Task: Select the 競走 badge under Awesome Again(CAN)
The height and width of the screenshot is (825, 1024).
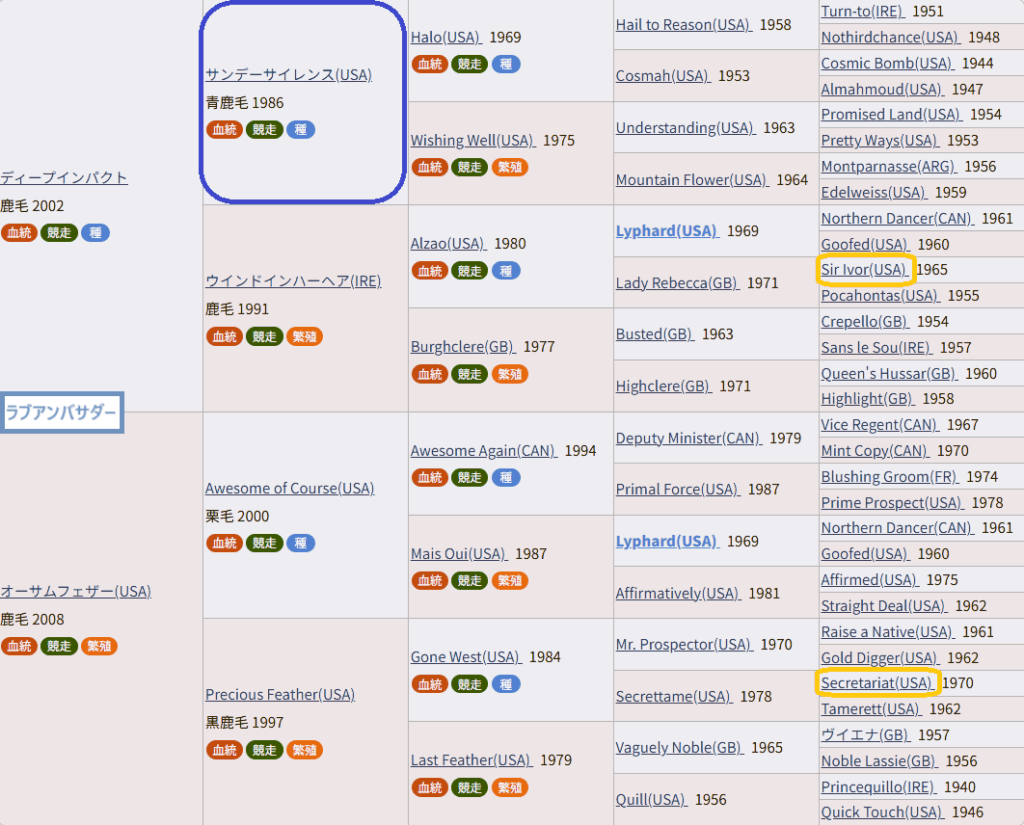Action: 469,477
